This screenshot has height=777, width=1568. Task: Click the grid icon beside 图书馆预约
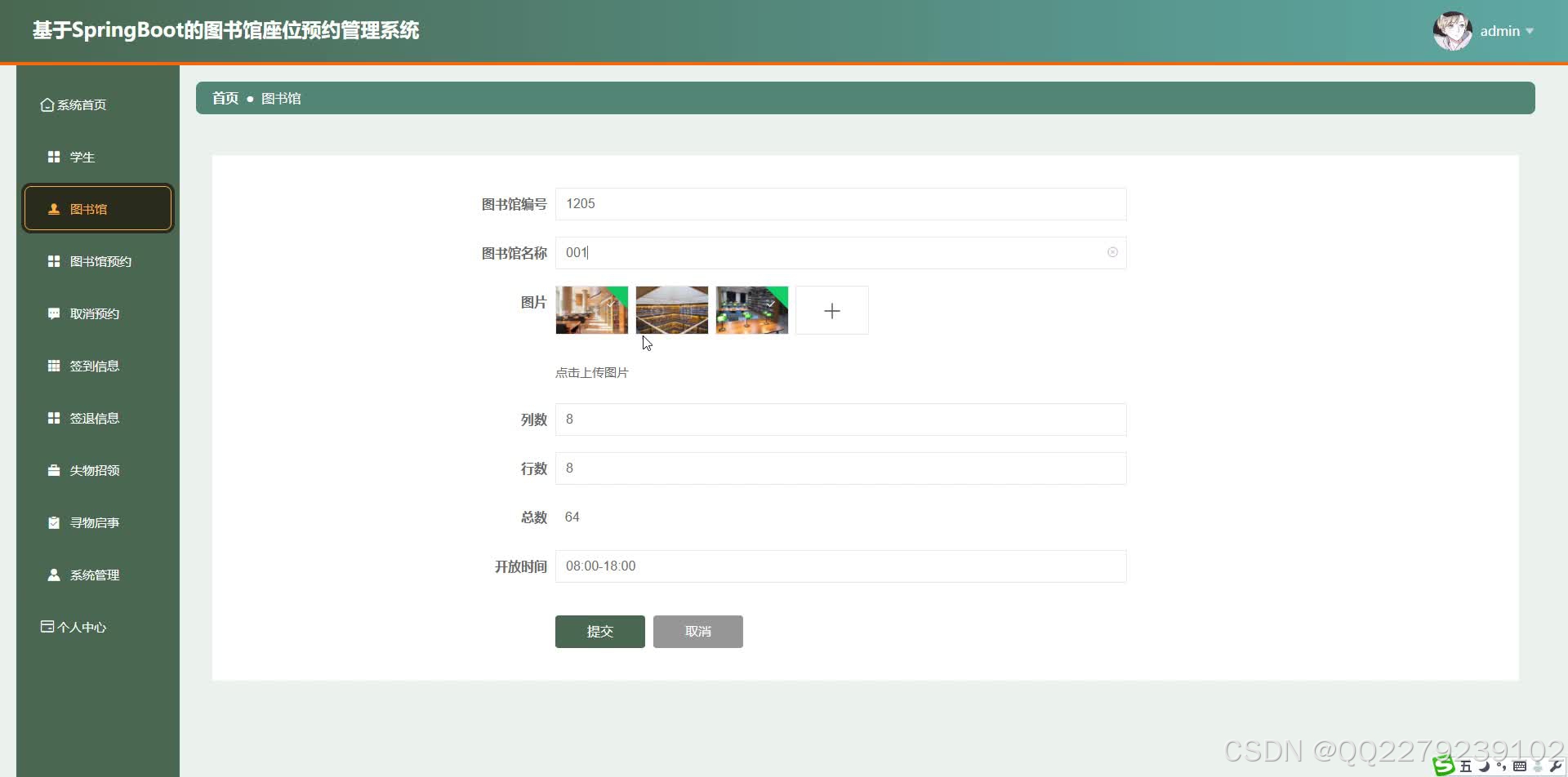pos(54,261)
